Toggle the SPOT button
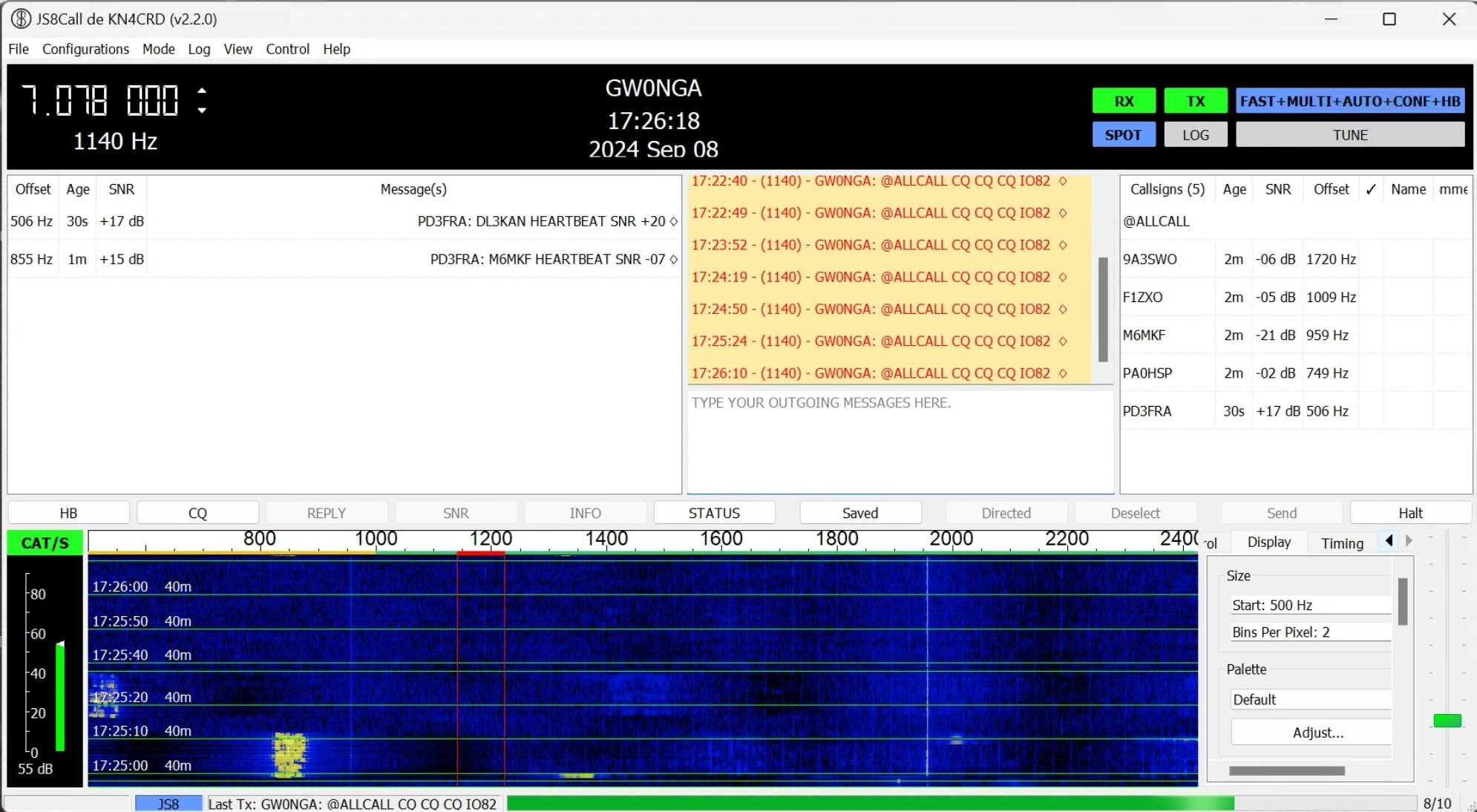The height and width of the screenshot is (812, 1477). tap(1124, 135)
